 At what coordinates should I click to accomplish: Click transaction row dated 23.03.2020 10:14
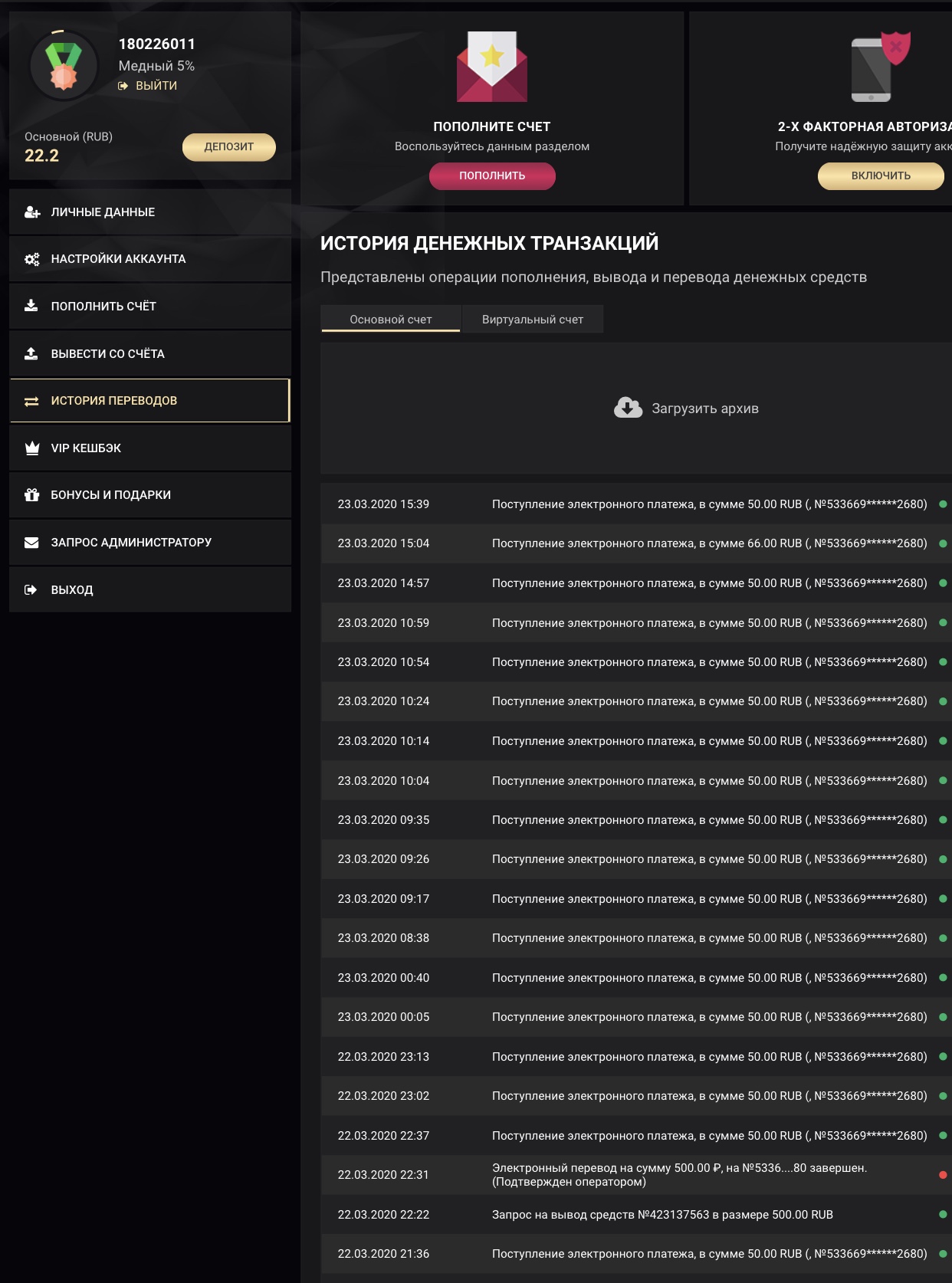tap(636, 741)
